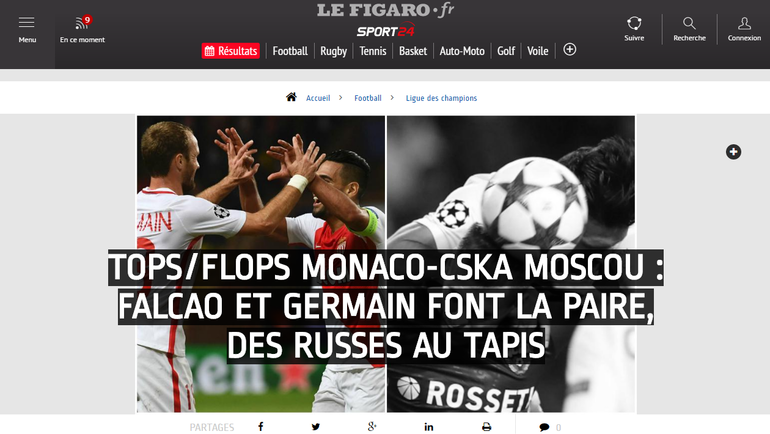Print the article with printer icon

point(486,427)
